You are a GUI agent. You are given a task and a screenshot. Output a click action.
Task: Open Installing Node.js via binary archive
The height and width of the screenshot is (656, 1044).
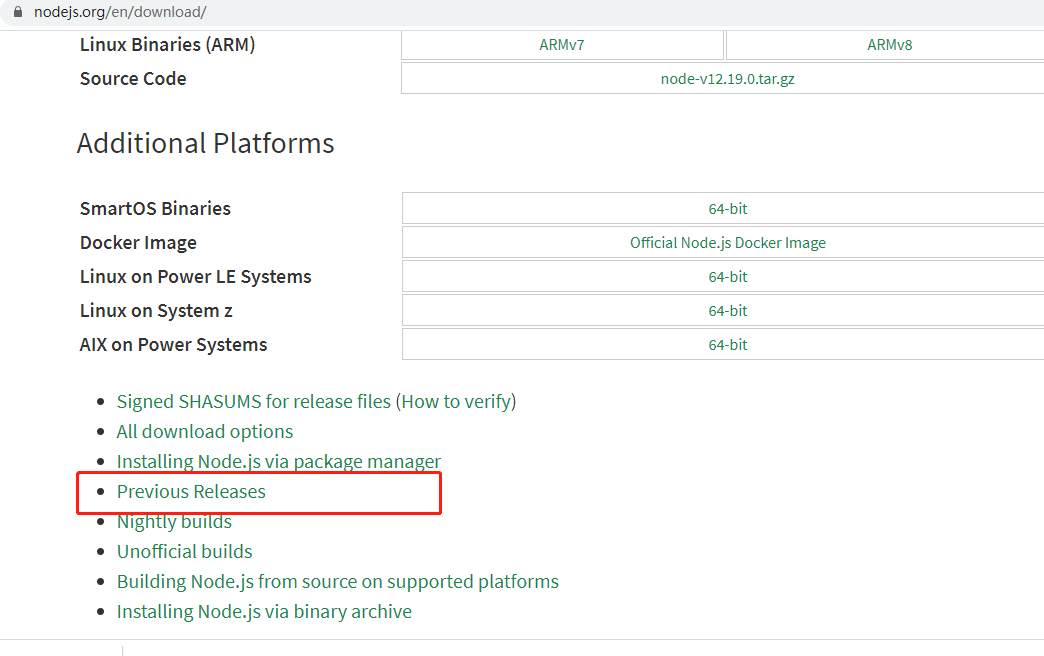[264, 612]
